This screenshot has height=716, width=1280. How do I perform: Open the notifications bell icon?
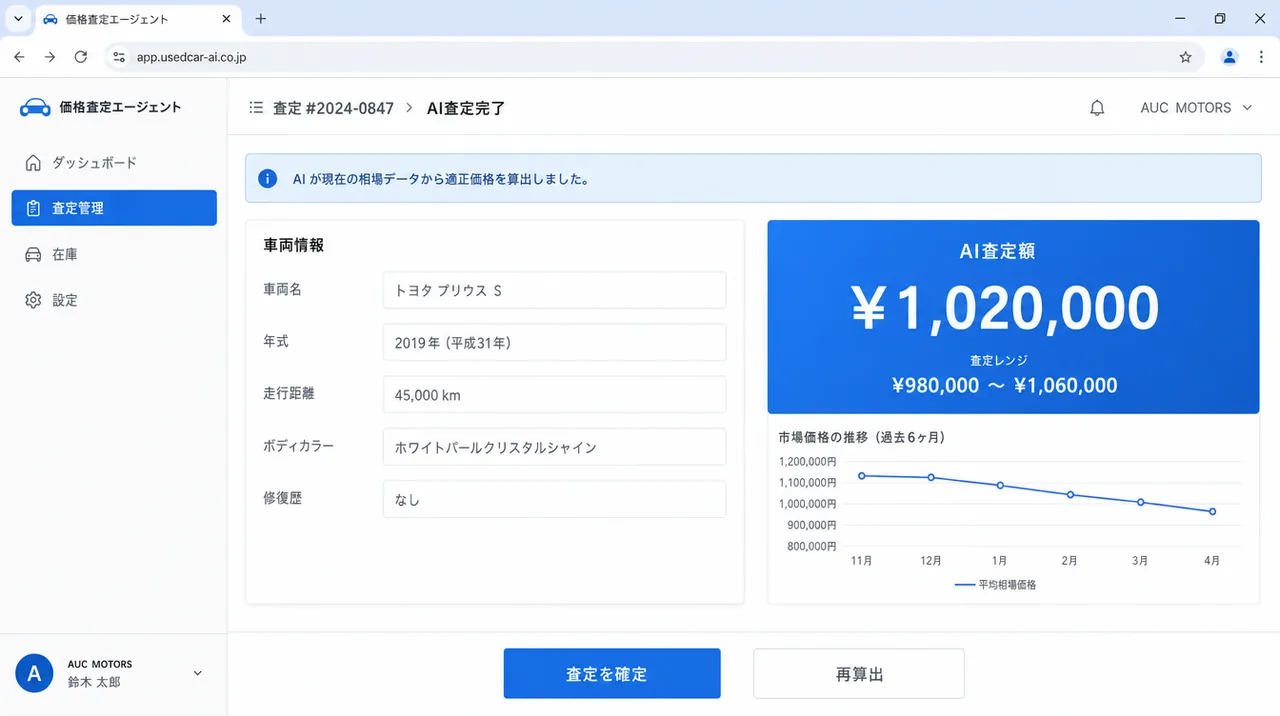[x=1097, y=108]
